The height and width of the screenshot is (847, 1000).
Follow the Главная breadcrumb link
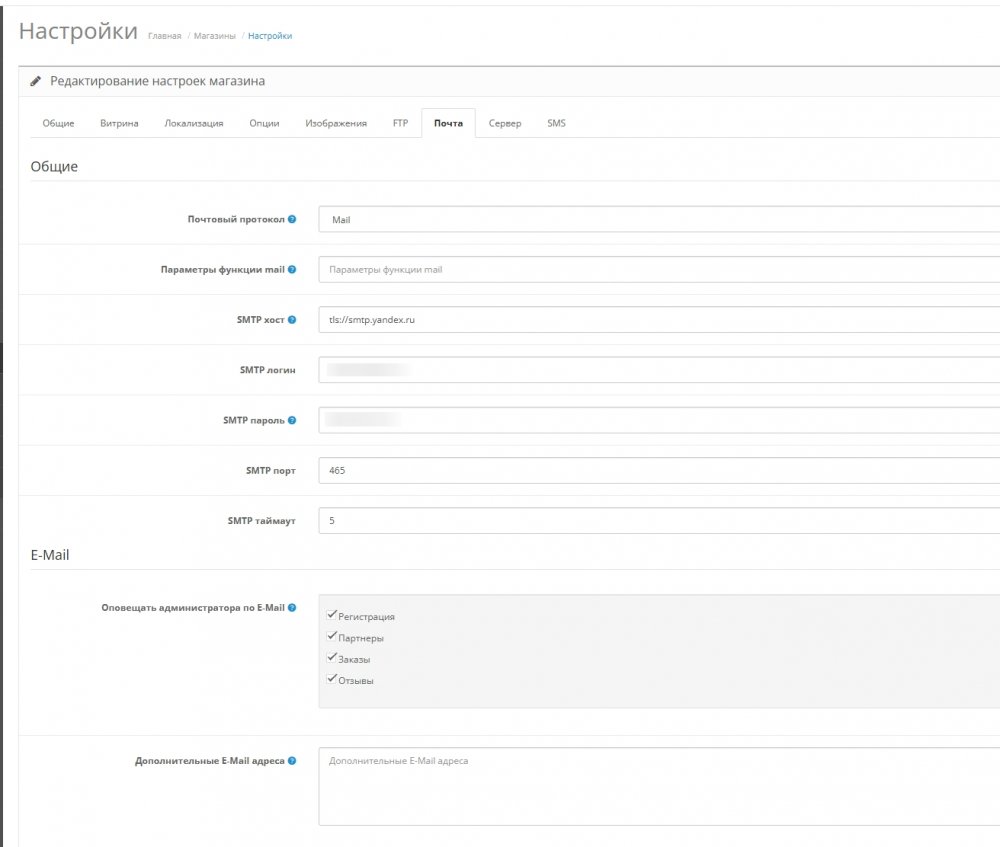tap(165, 36)
